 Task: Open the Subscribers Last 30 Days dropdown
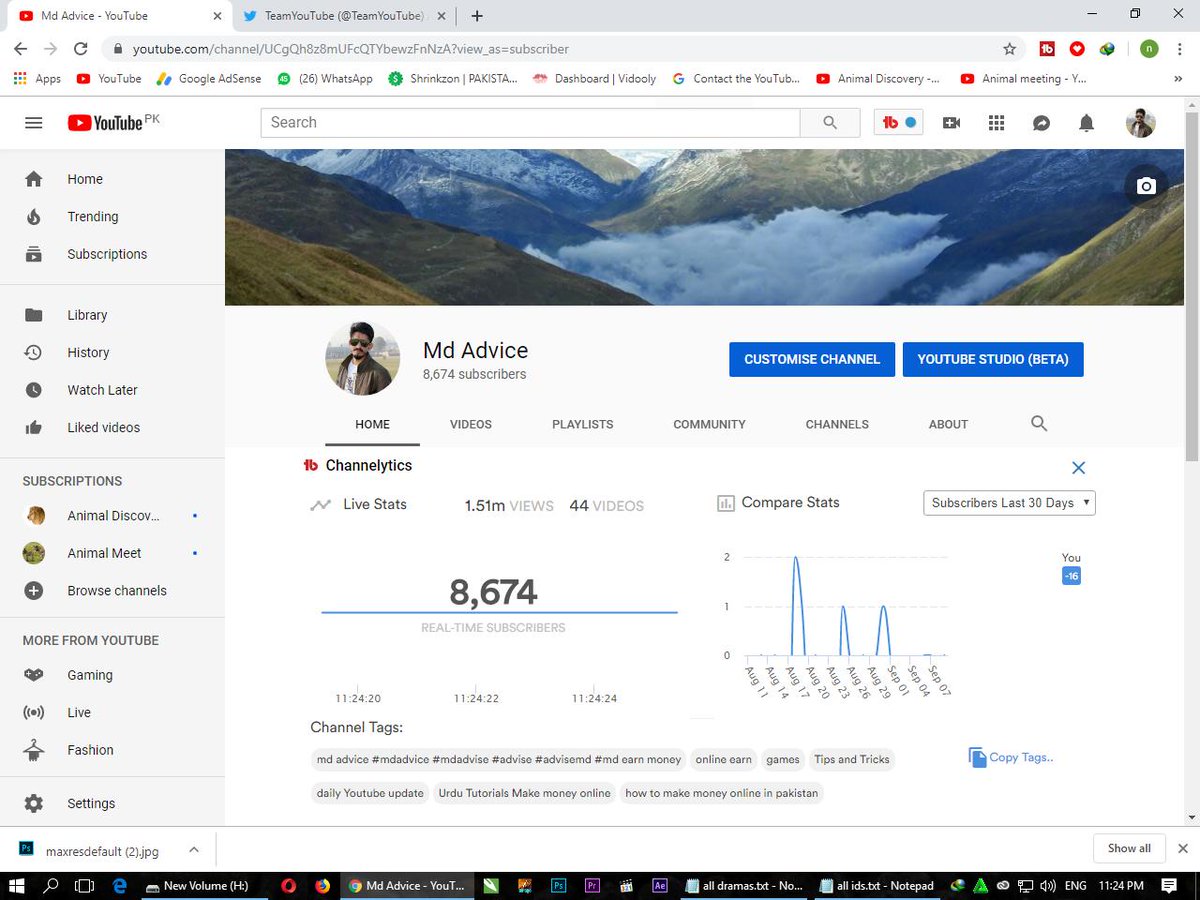1009,503
